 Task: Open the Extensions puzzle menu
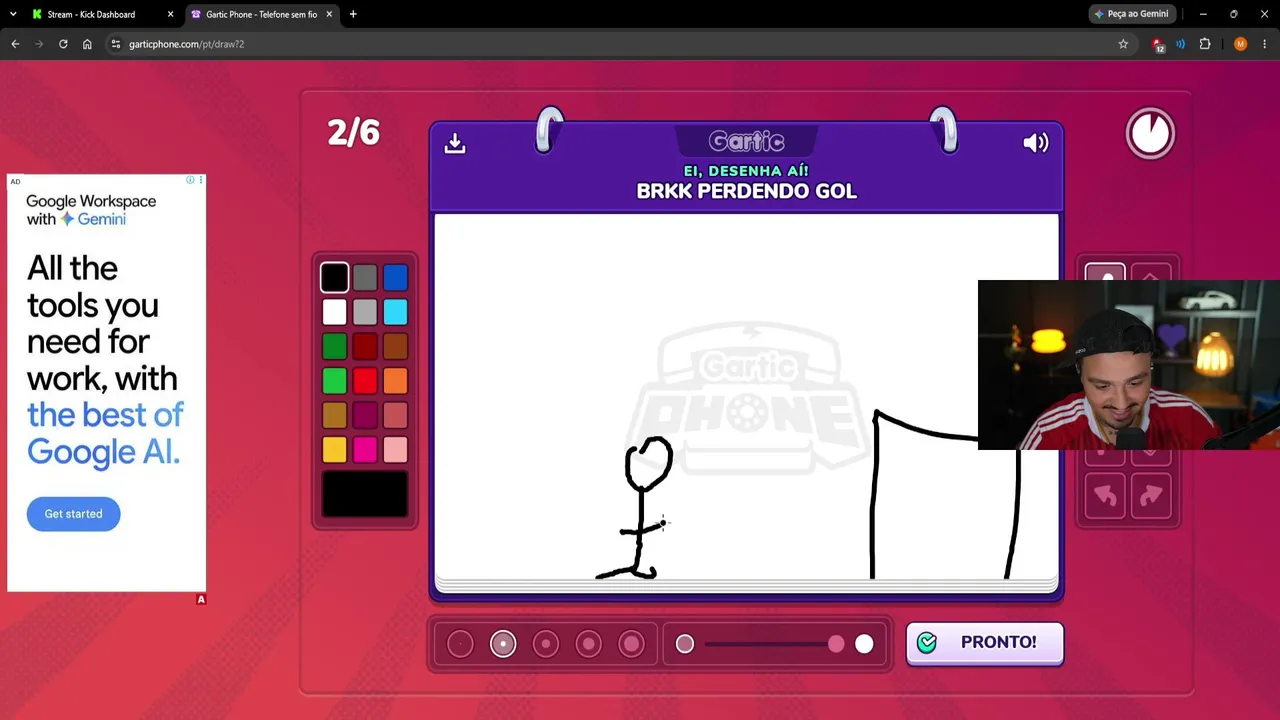coord(1205,44)
